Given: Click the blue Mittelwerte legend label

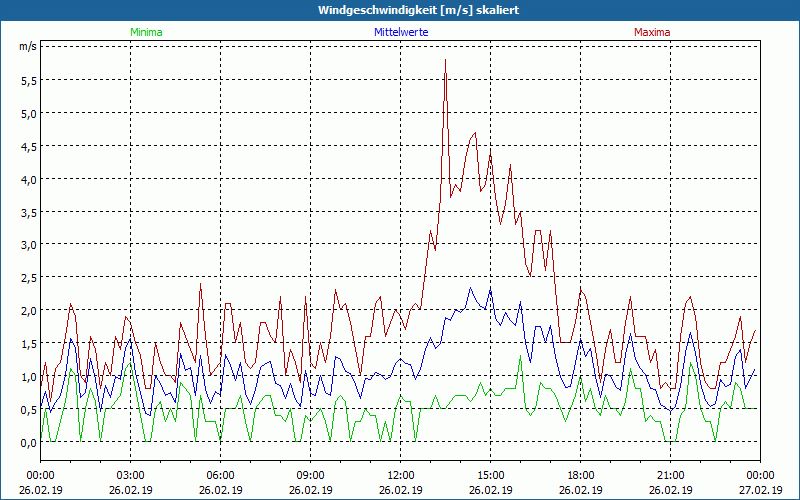Looking at the screenshot, I should 401,32.
